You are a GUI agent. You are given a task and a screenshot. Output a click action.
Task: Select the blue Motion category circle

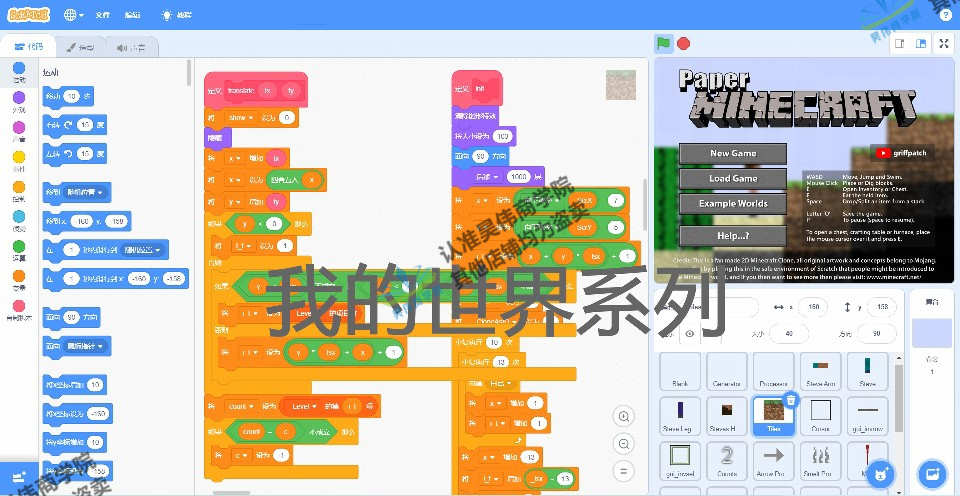[x=20, y=67]
